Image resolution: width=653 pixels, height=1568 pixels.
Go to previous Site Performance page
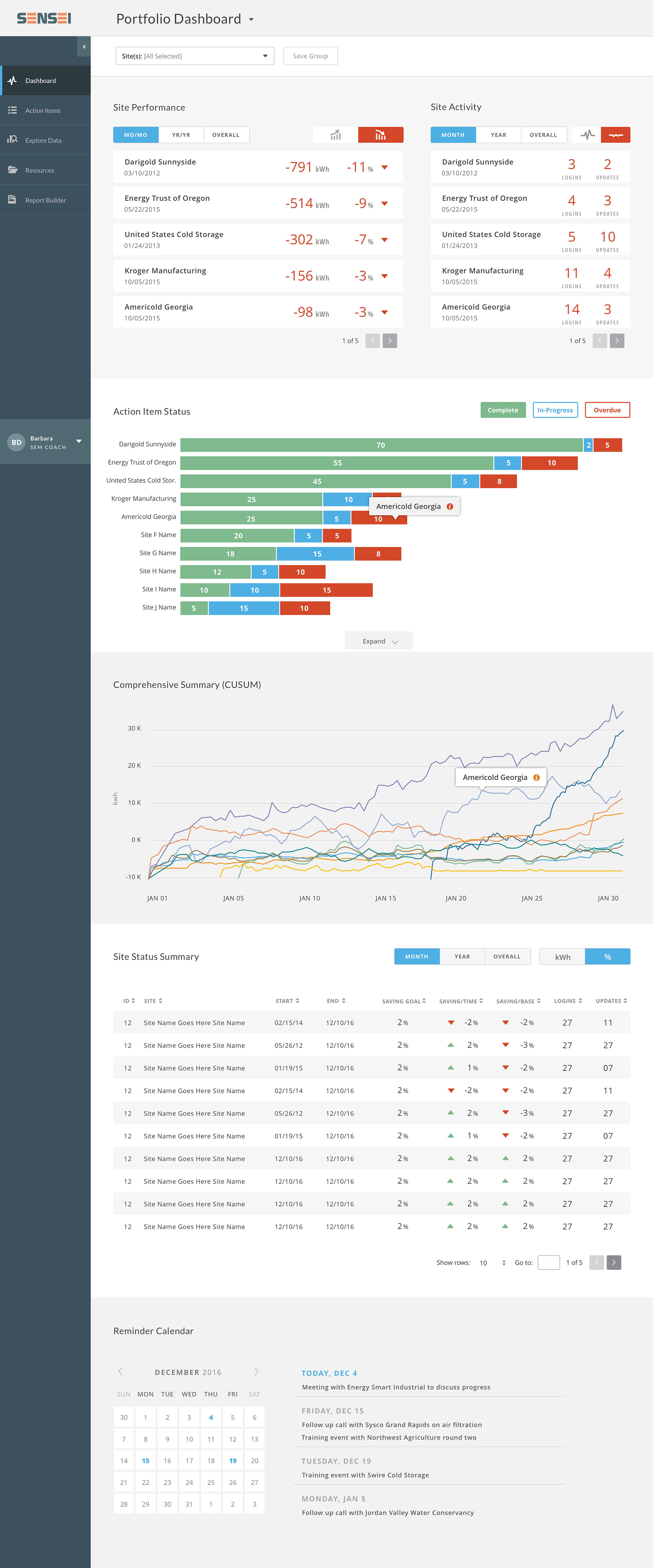pos(373,341)
